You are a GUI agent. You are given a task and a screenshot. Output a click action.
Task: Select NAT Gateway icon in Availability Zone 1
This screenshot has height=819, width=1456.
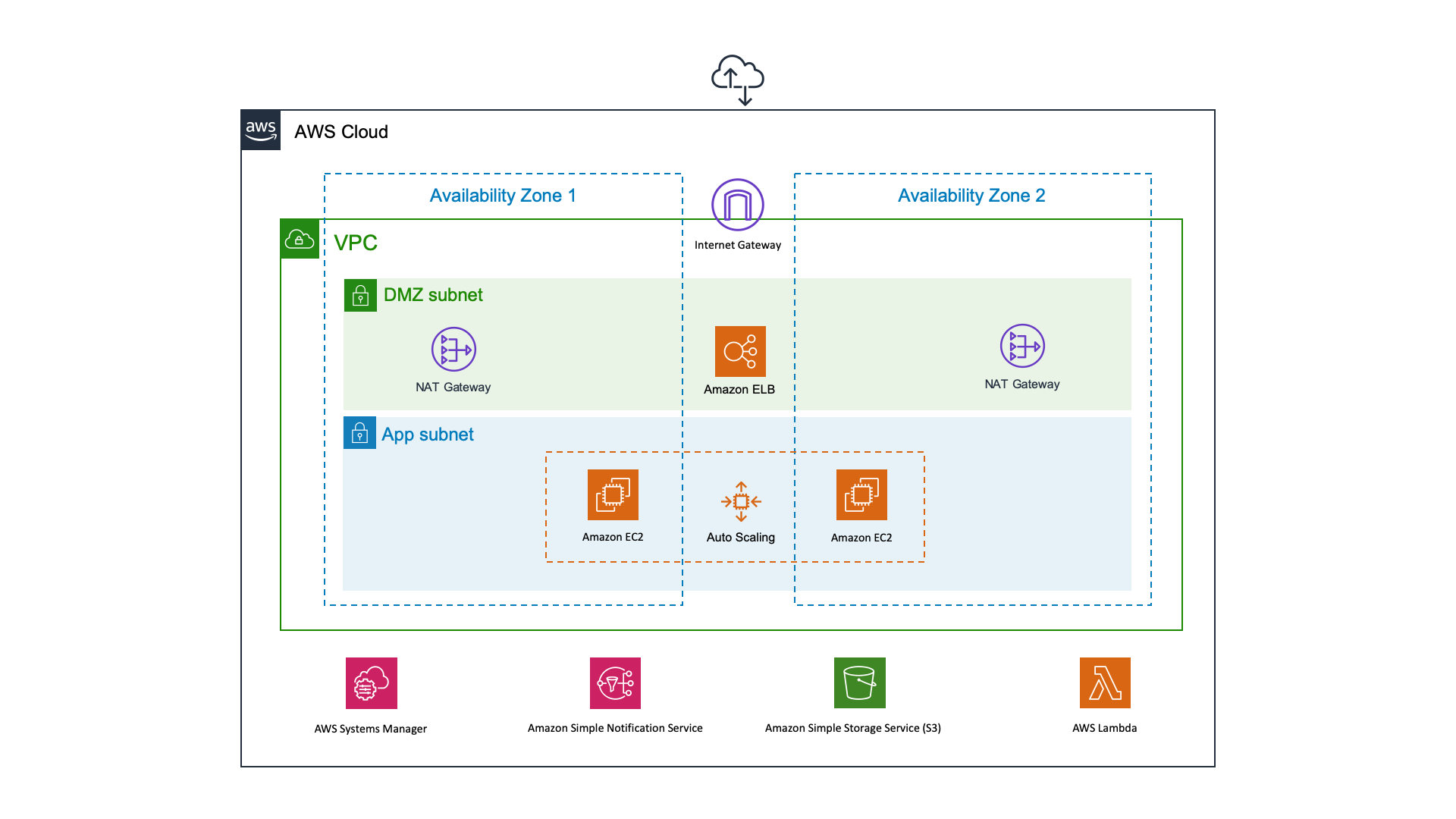tap(453, 350)
